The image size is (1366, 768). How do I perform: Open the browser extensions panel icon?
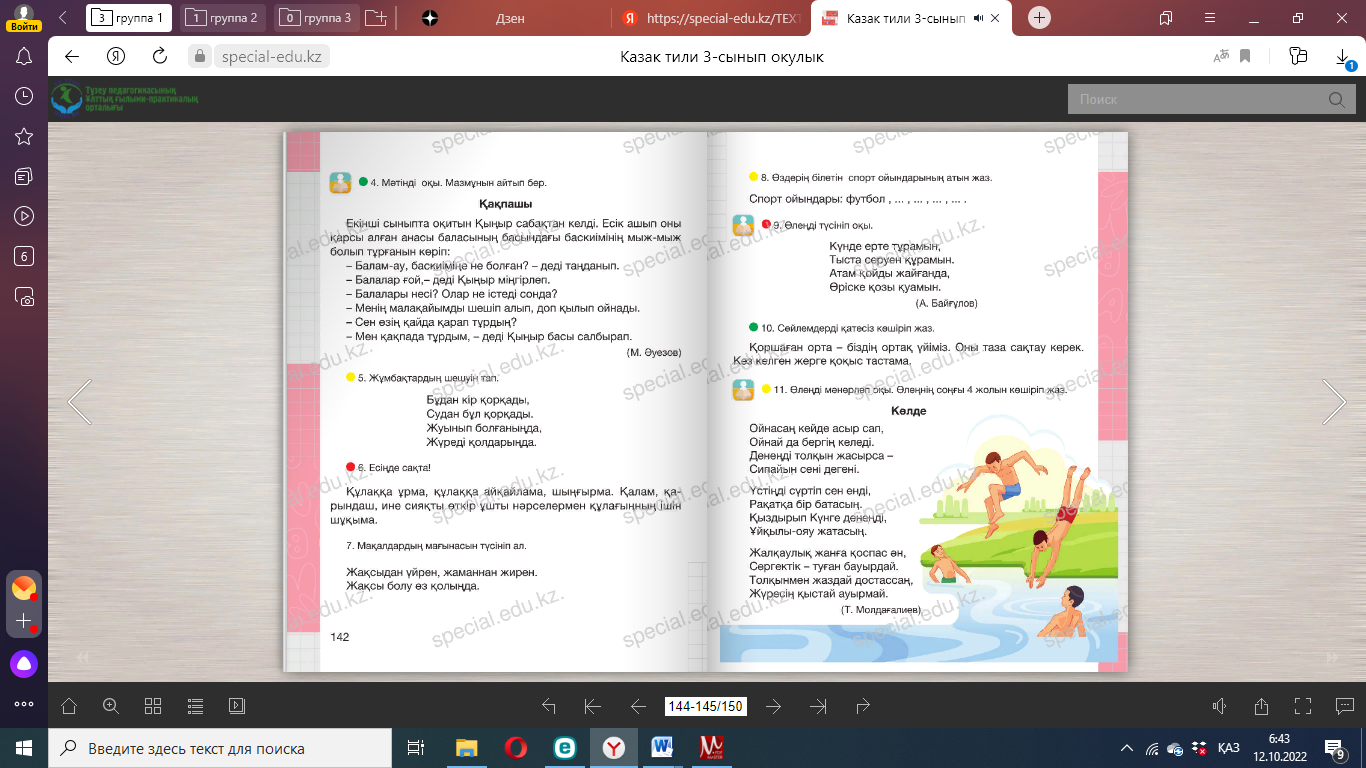pos(1299,56)
